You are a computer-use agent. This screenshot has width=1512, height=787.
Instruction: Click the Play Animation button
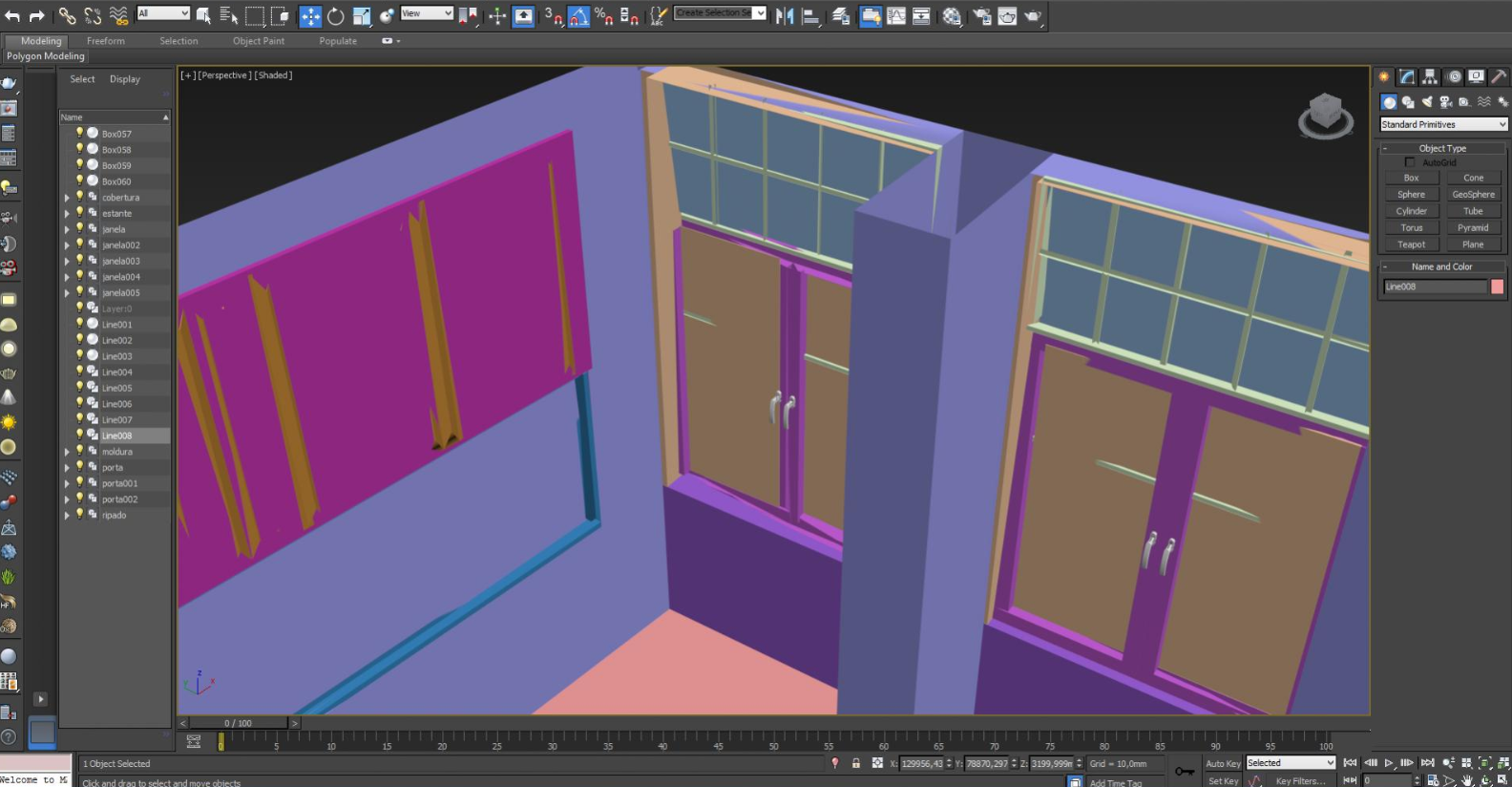click(1389, 763)
